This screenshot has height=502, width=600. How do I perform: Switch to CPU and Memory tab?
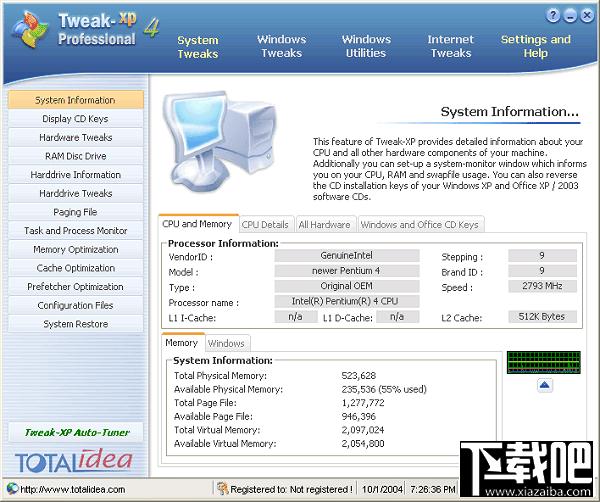click(197, 224)
